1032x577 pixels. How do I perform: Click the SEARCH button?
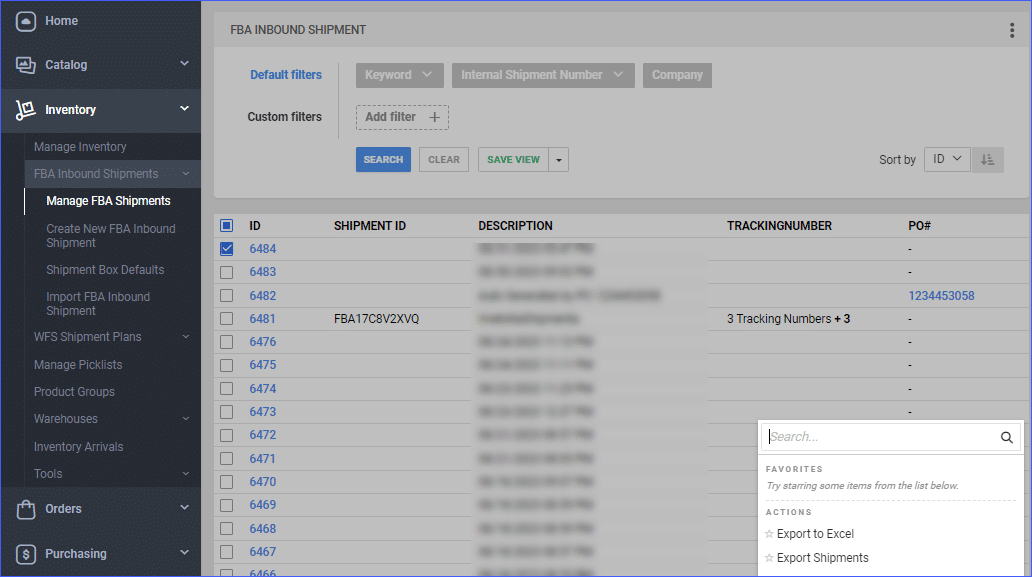click(383, 159)
